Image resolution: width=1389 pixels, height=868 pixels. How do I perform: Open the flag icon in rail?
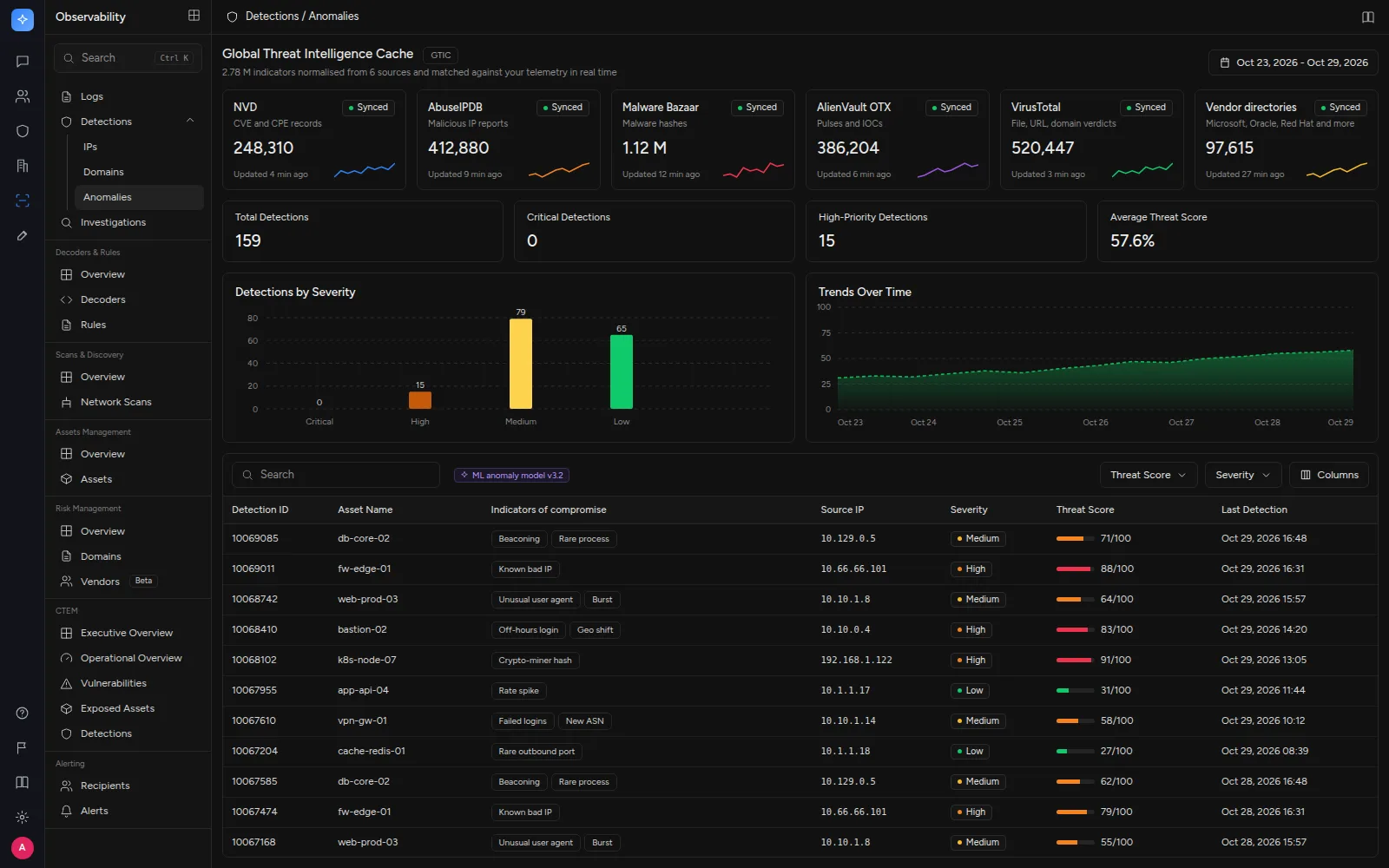click(23, 748)
